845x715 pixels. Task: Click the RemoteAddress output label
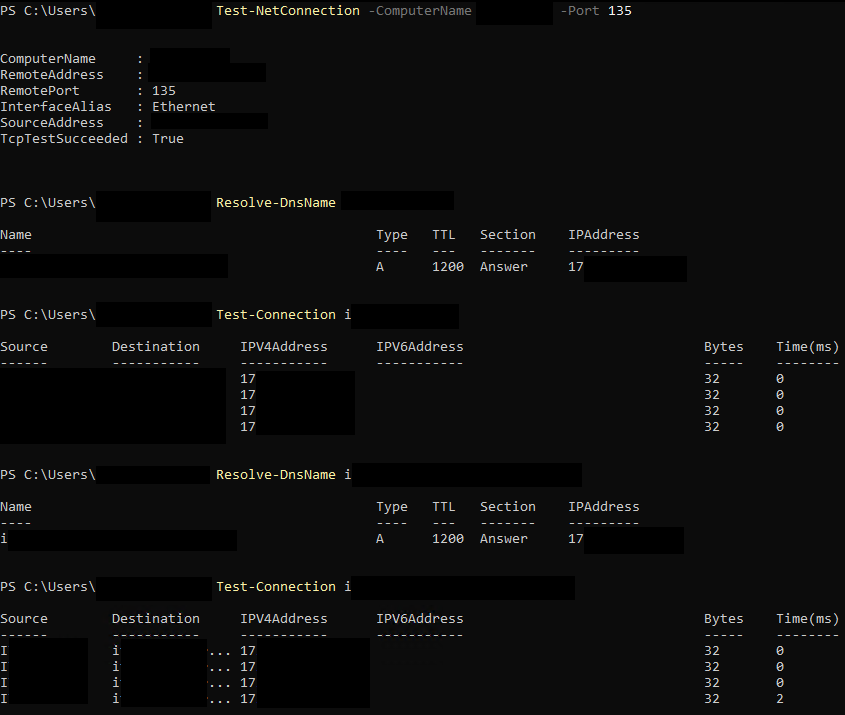point(52,75)
